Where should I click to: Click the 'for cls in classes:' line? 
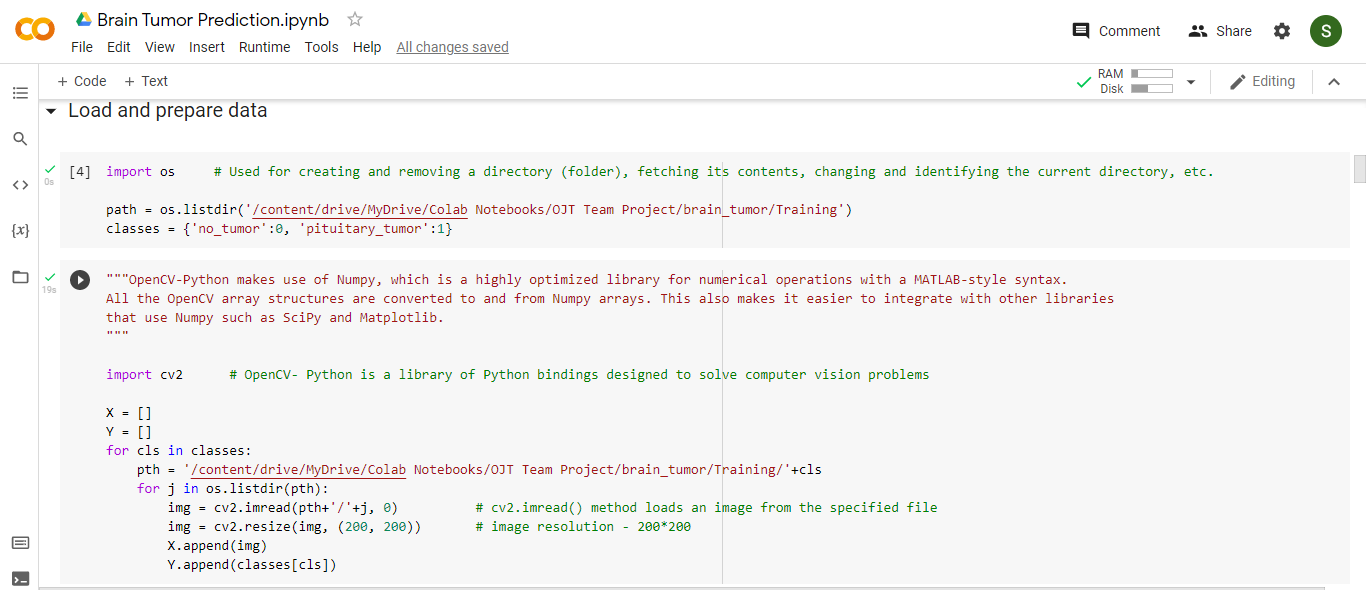[x=179, y=451]
